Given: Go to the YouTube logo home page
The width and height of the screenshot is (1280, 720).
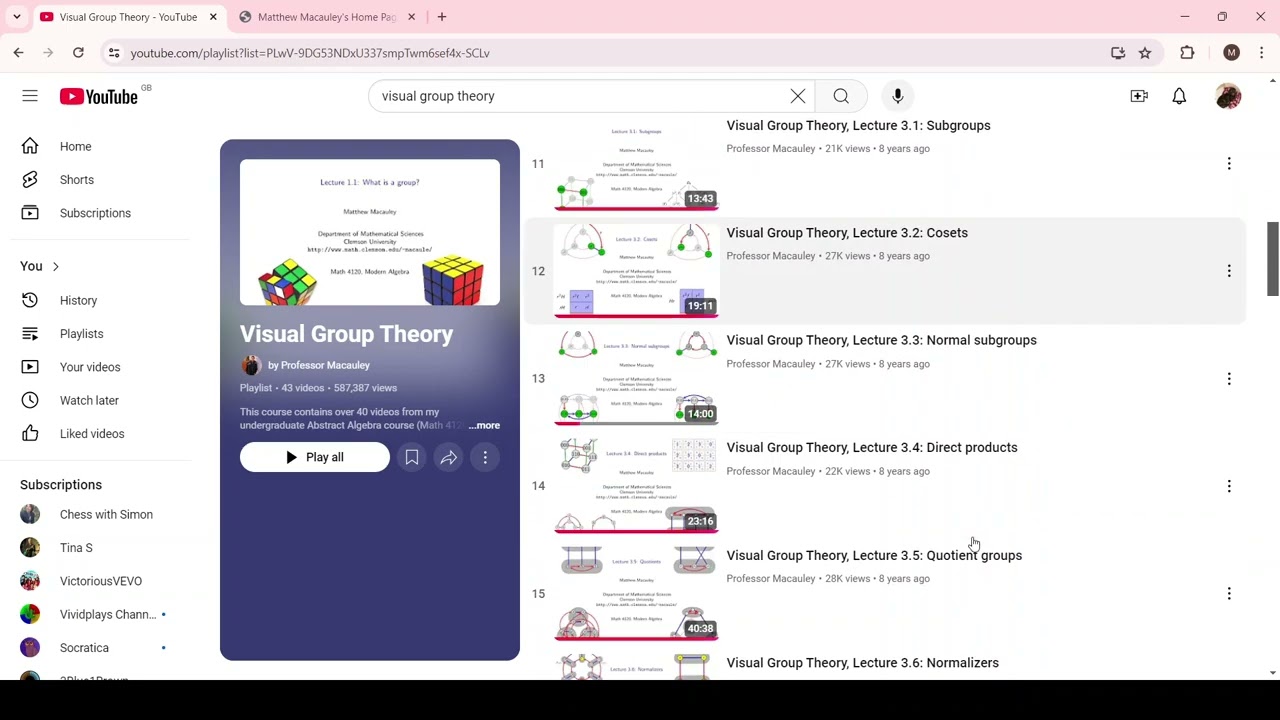Looking at the screenshot, I should [x=98, y=96].
